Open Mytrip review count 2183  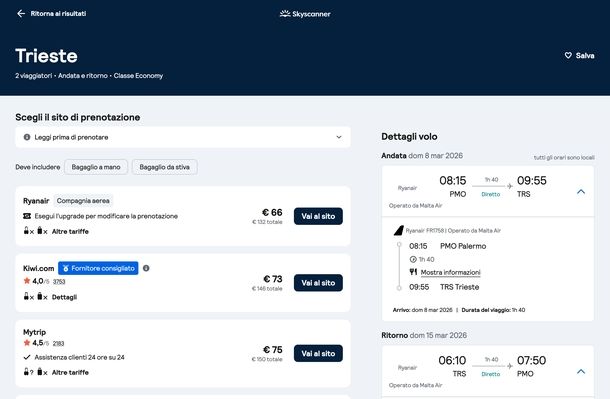(x=58, y=343)
